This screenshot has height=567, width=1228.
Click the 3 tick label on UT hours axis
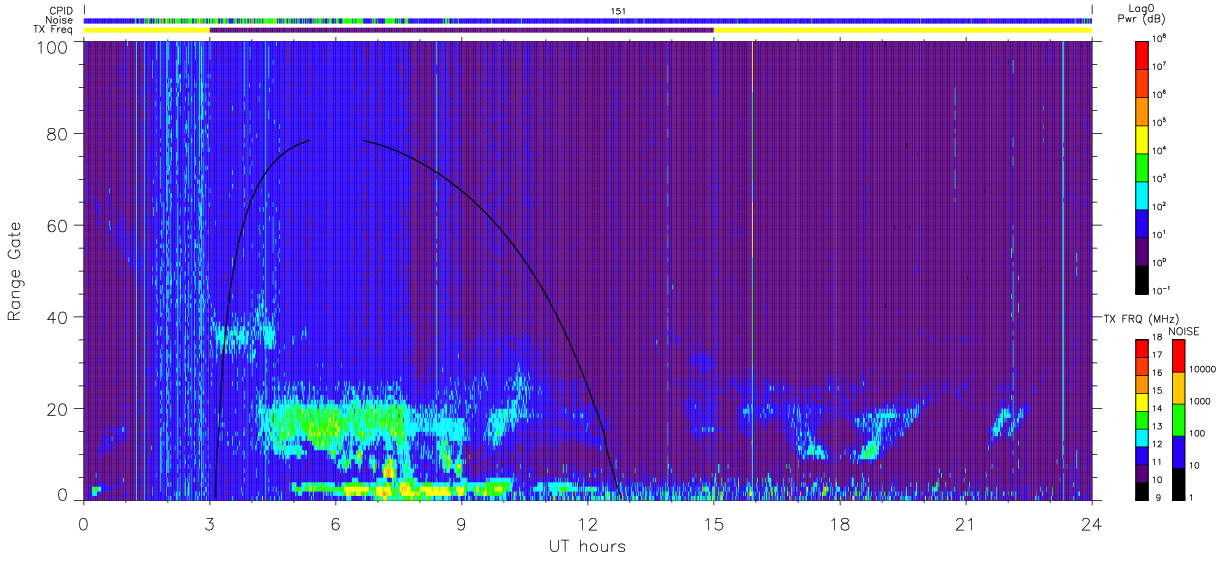point(210,523)
